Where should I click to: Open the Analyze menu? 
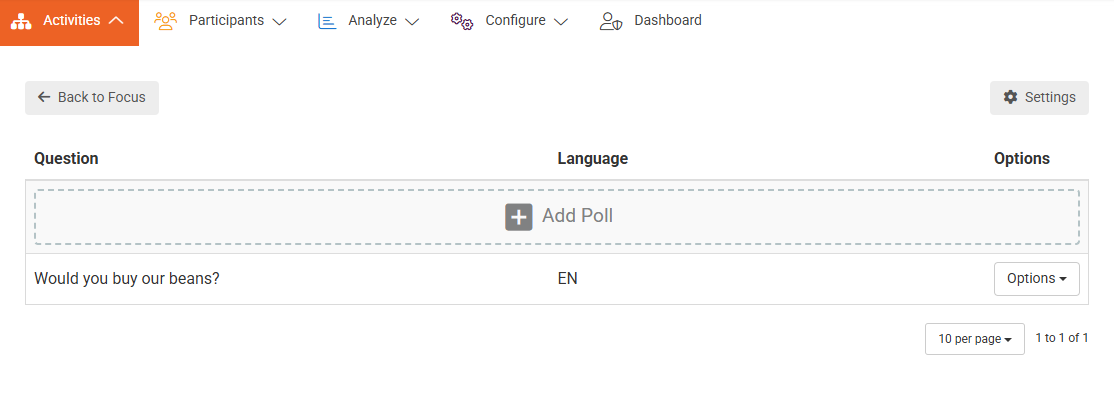click(372, 20)
